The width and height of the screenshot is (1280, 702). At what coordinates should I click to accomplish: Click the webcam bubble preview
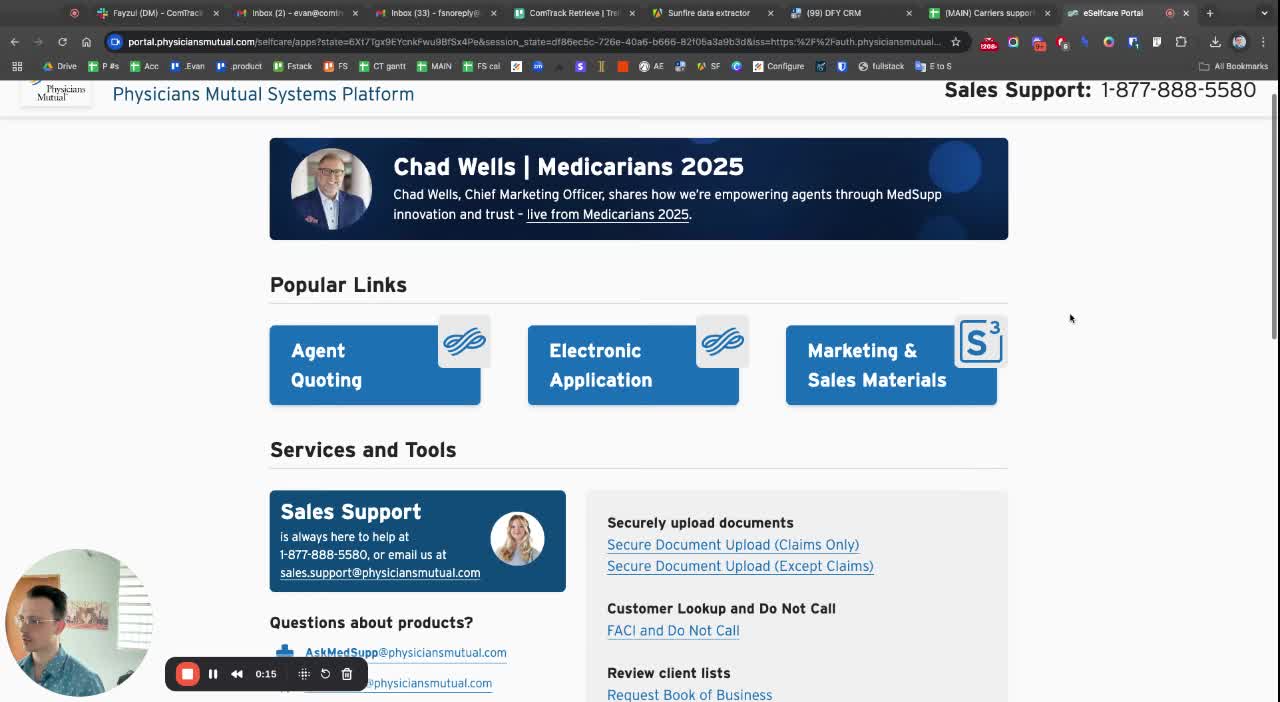[79, 622]
